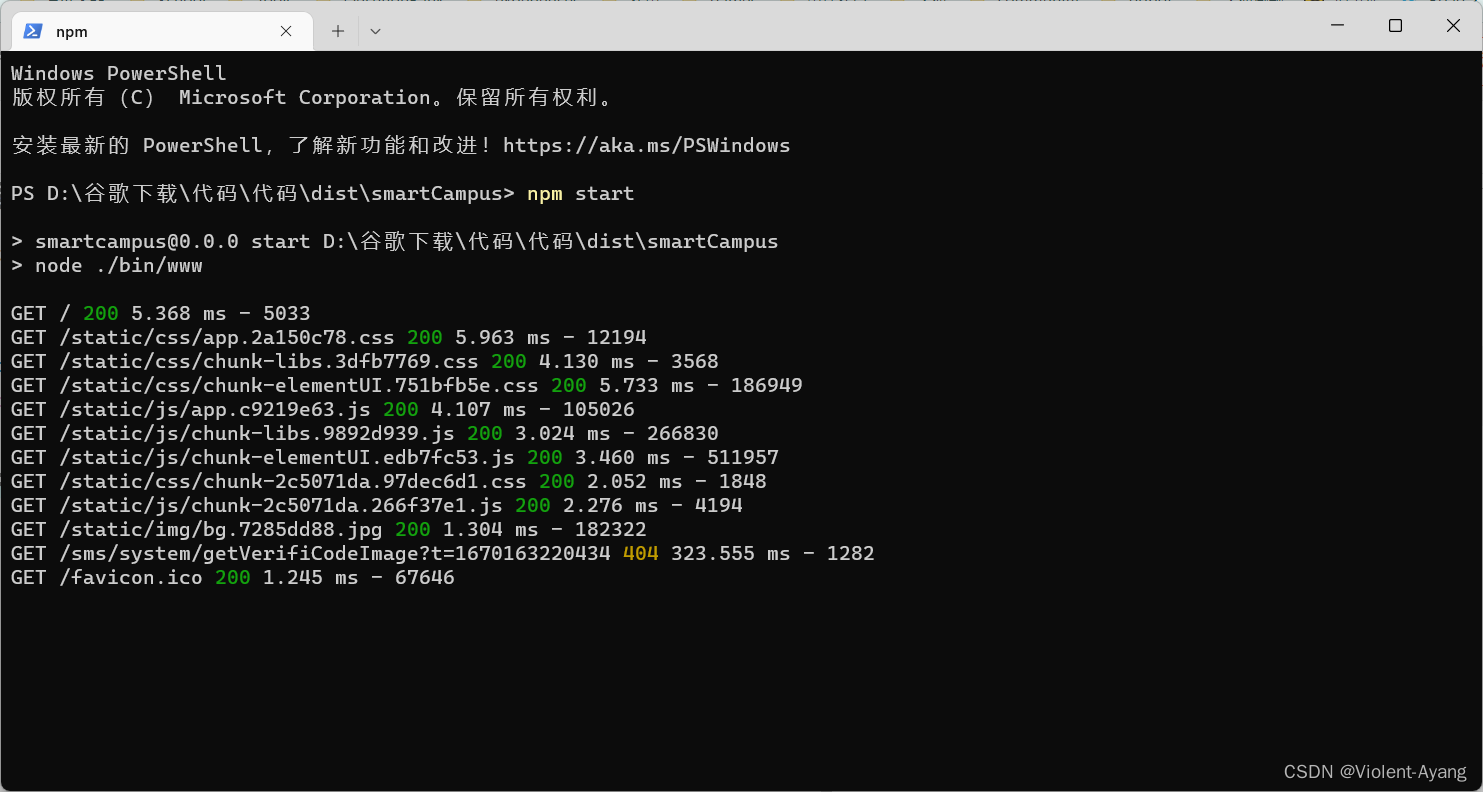Click the 'GET / 200 5.368 ms' log line

coord(161,313)
